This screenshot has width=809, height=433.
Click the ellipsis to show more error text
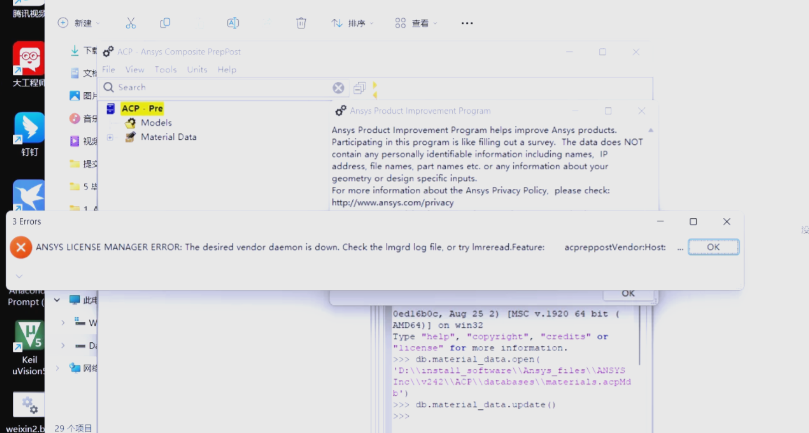pos(680,248)
